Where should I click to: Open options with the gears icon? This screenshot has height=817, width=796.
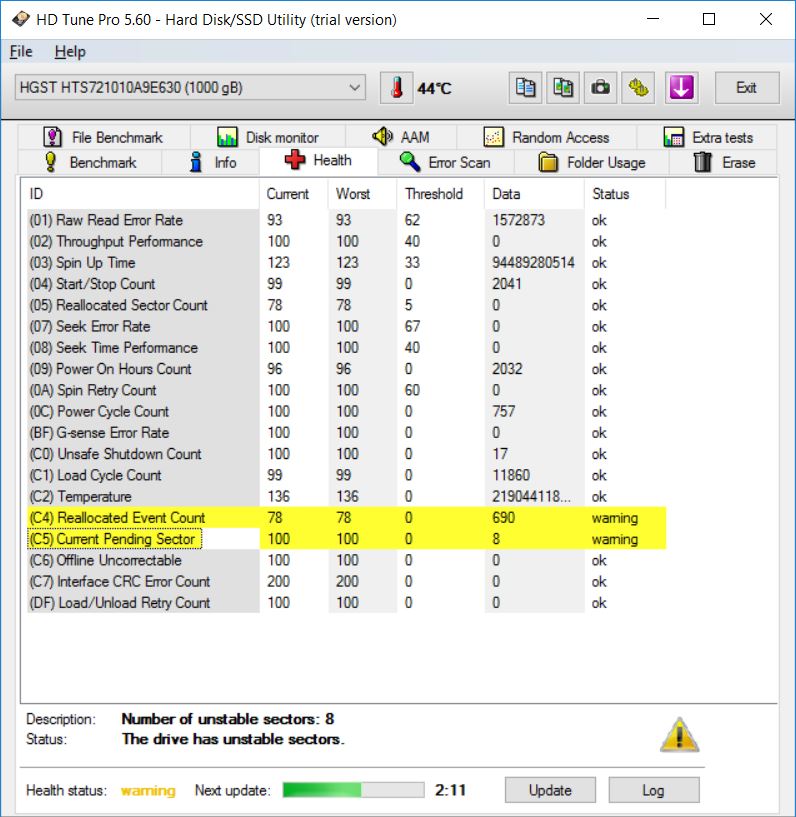click(x=639, y=88)
